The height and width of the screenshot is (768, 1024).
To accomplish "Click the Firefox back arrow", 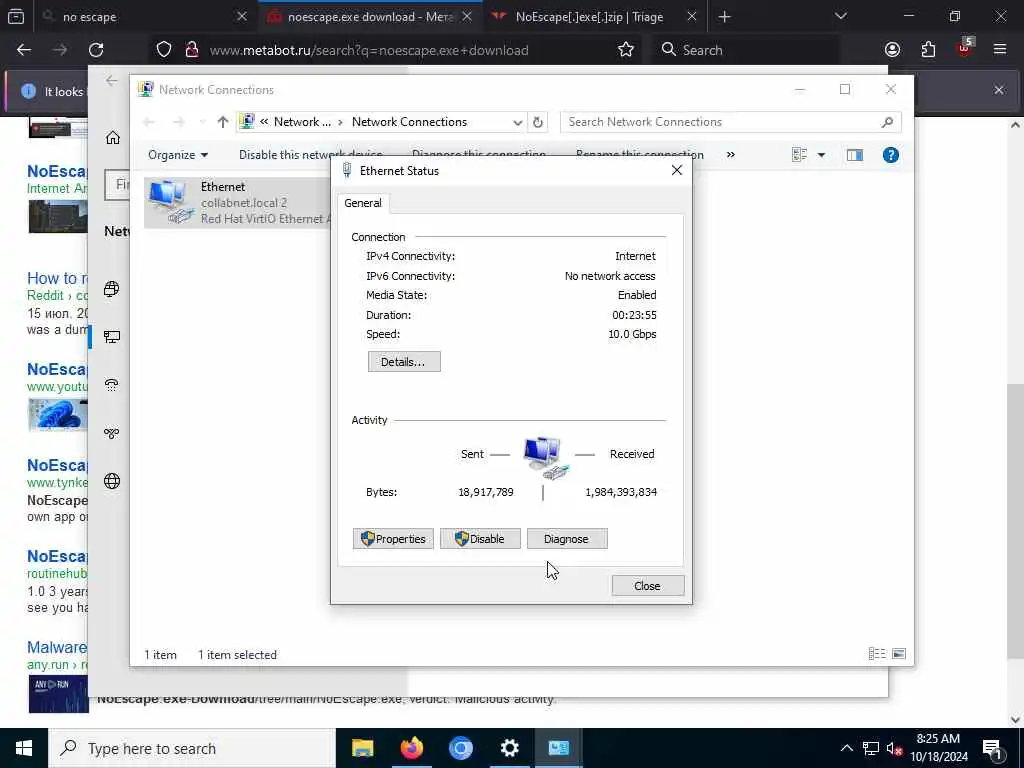I will (x=24, y=50).
